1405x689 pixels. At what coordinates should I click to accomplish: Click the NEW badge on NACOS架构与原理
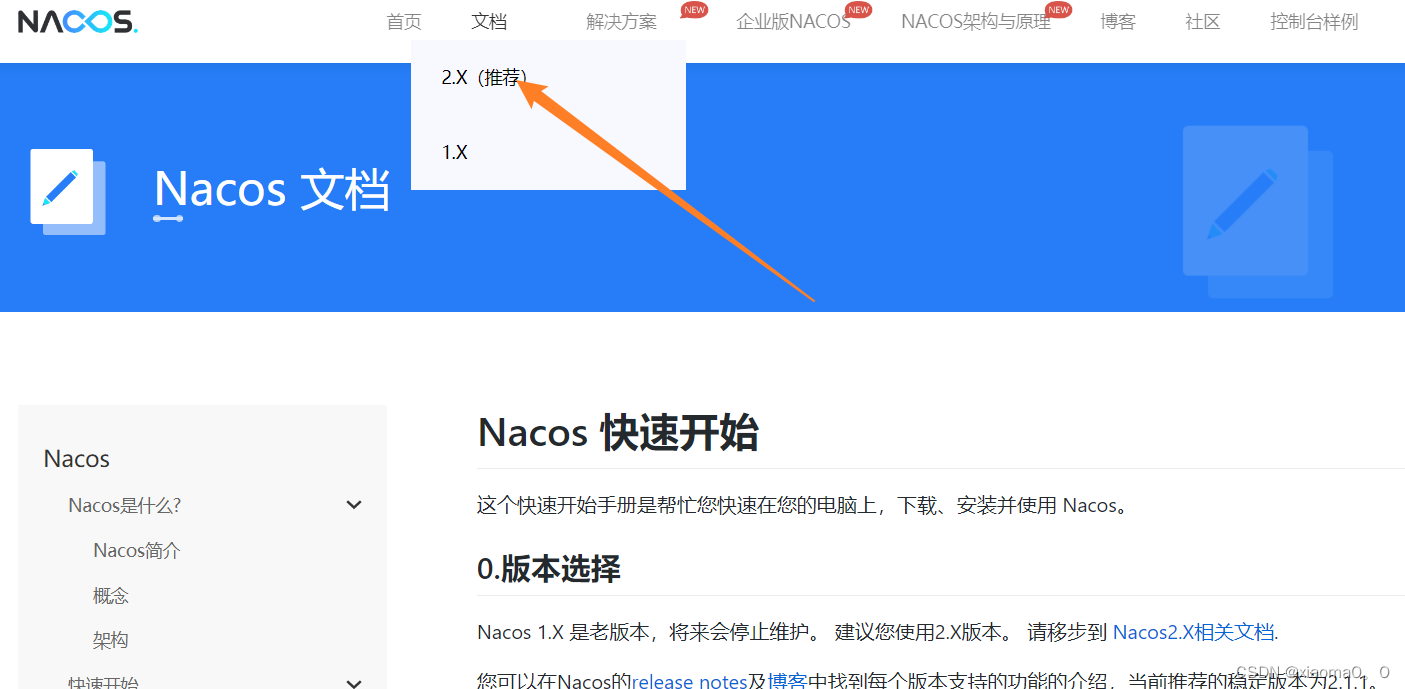[1059, 10]
